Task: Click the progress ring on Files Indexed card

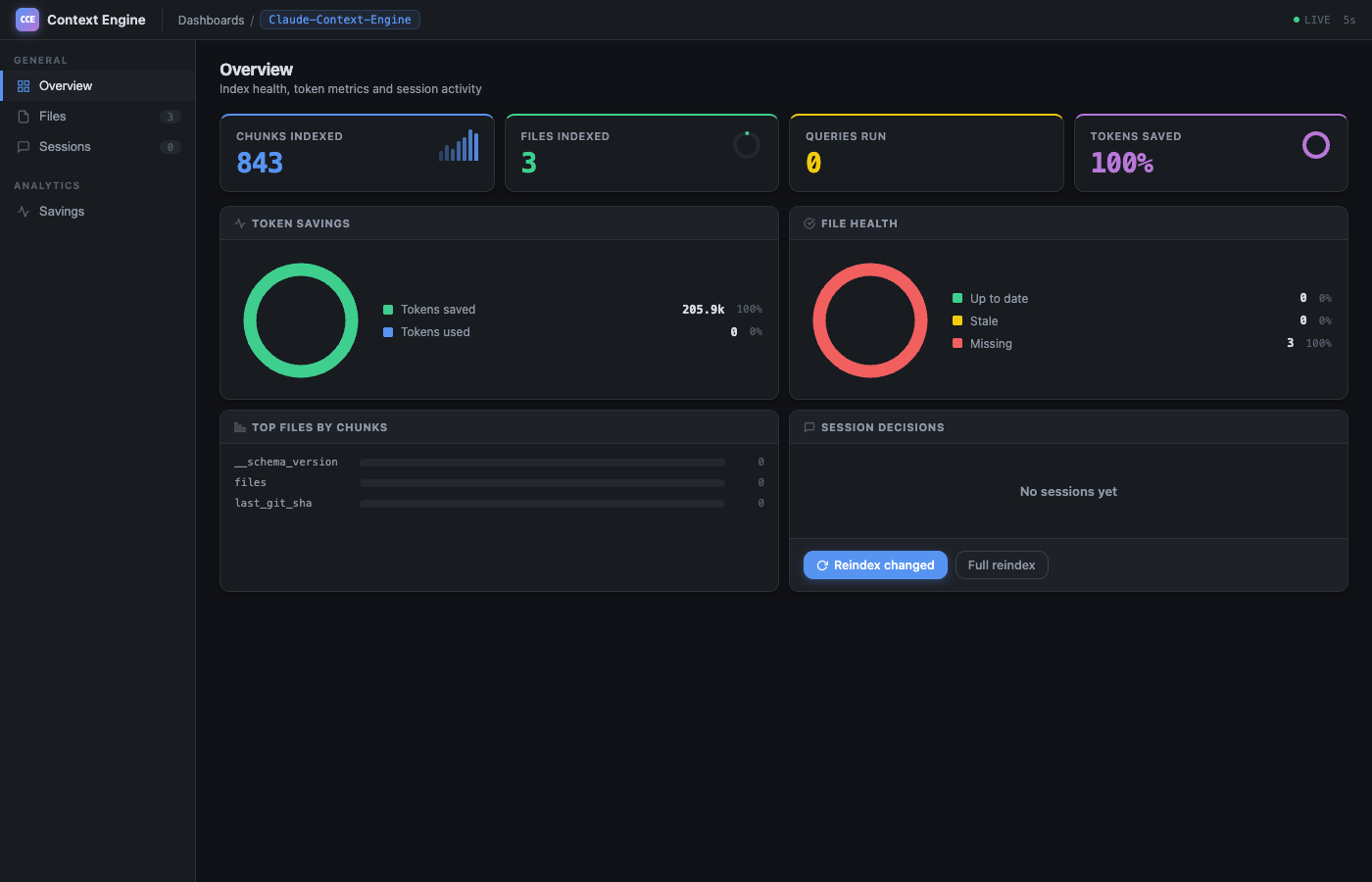Action: pos(747,145)
